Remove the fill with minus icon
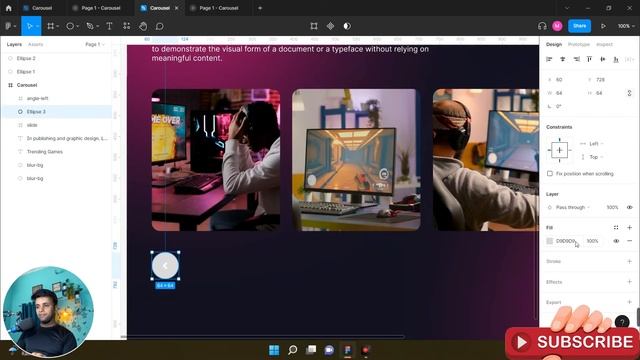This screenshot has height=360, width=640. [x=629, y=241]
